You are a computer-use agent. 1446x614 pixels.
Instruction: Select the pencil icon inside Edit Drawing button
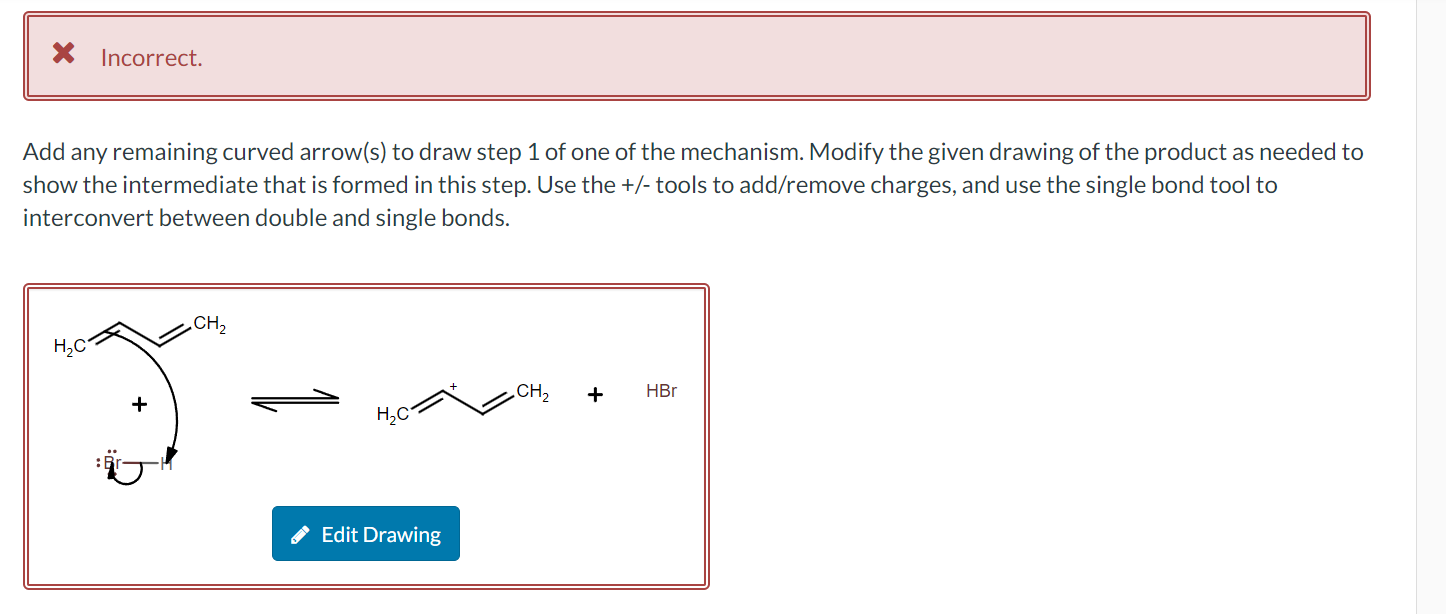(x=298, y=533)
